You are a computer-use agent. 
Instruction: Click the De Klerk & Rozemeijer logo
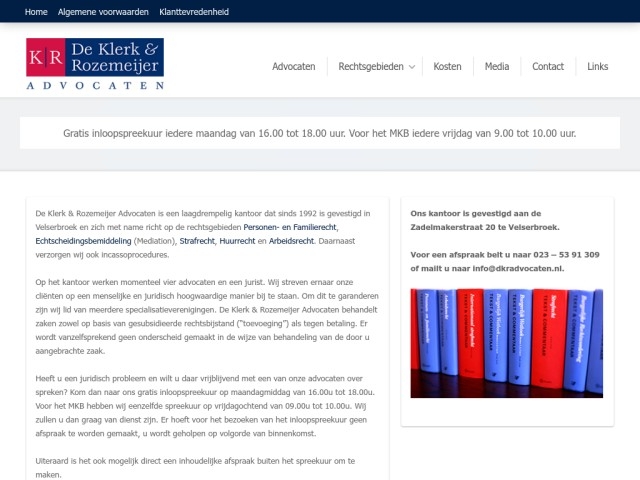click(95, 65)
